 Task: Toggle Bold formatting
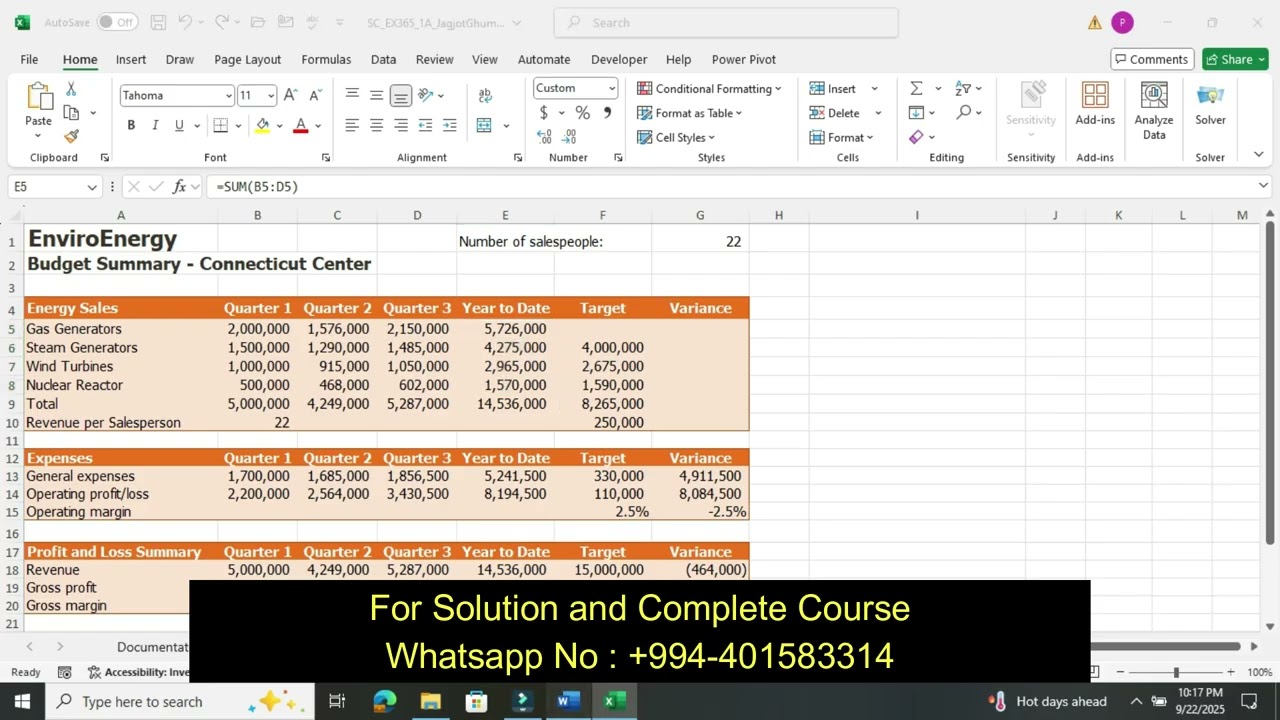tap(131, 125)
